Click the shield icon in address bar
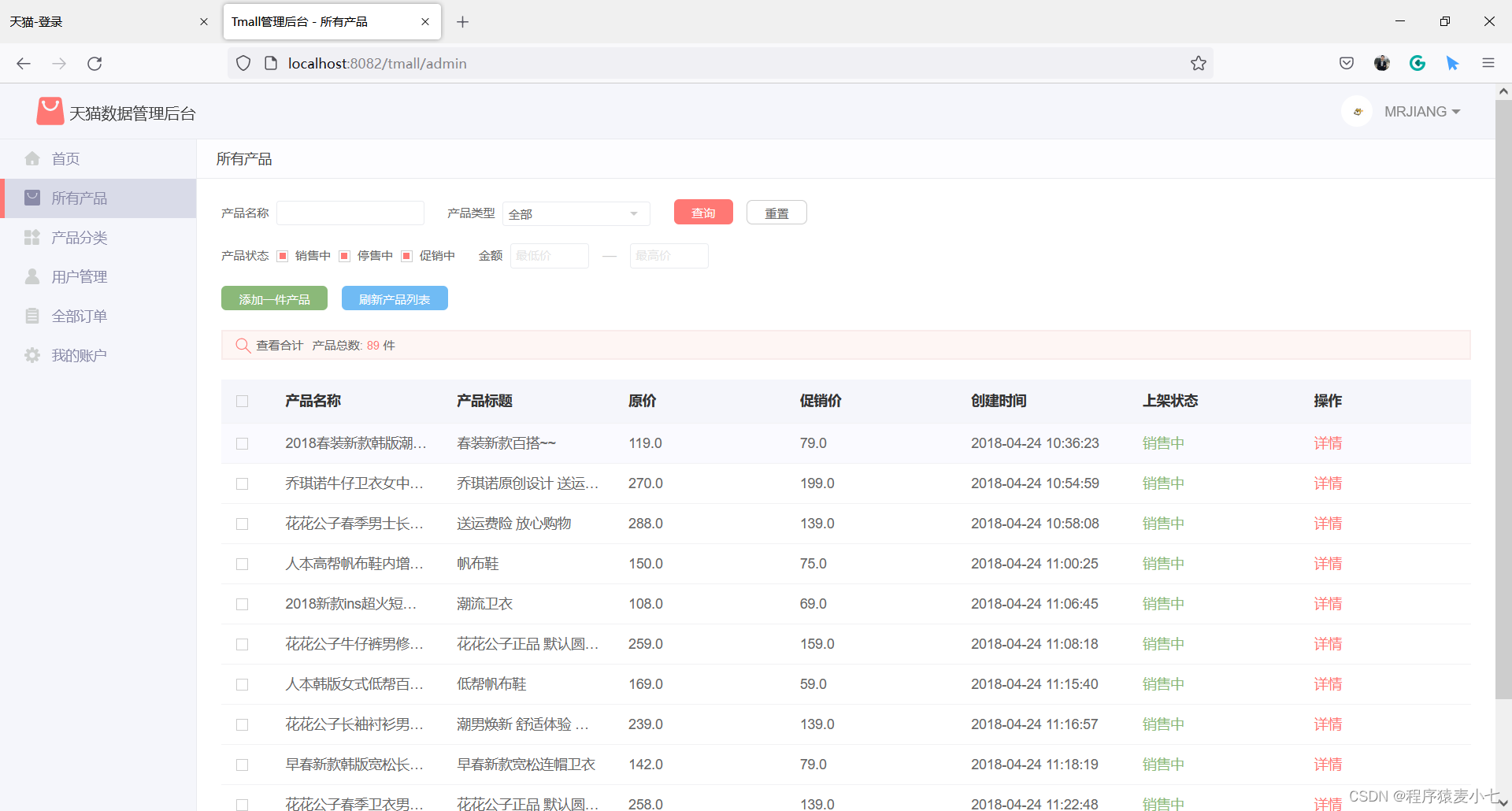Screen dimensions: 1512x811 pos(243,63)
